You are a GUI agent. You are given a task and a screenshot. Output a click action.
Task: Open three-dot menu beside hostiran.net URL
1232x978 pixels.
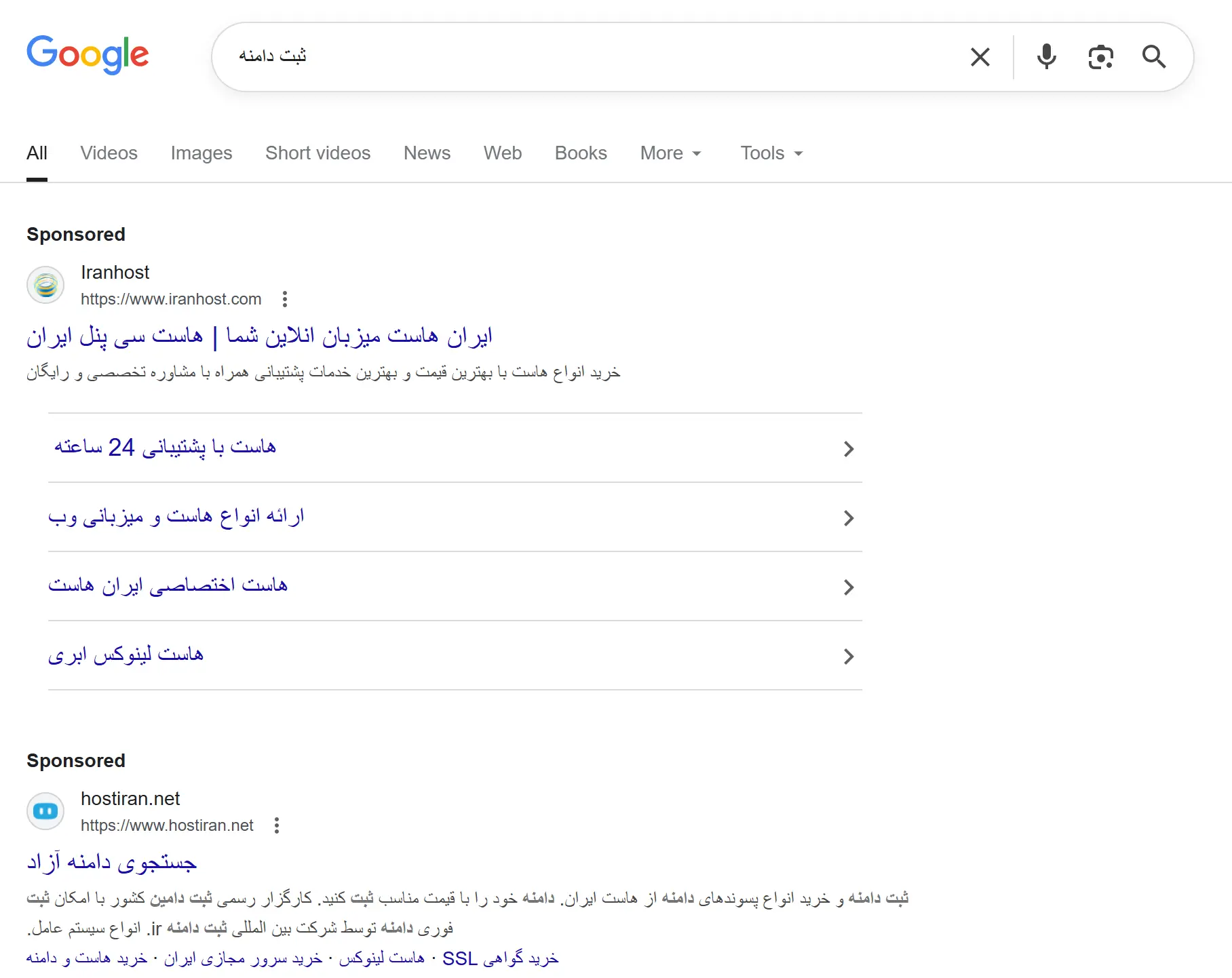pyautogui.click(x=277, y=825)
